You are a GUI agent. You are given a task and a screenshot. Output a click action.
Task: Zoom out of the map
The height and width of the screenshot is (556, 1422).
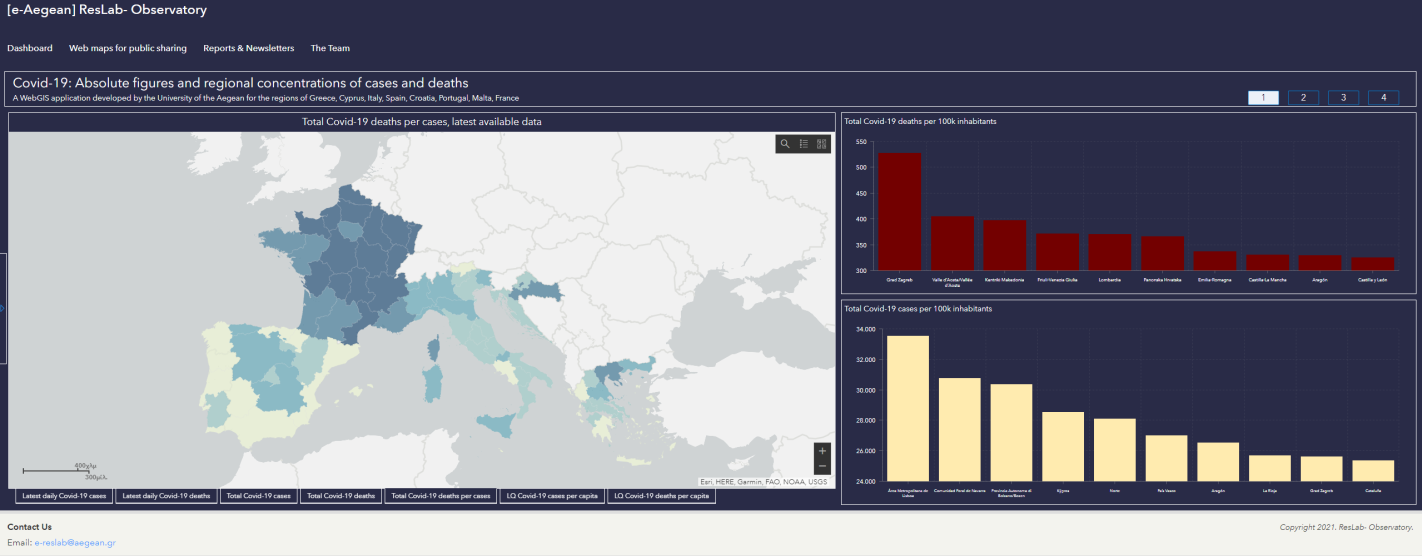(822, 466)
